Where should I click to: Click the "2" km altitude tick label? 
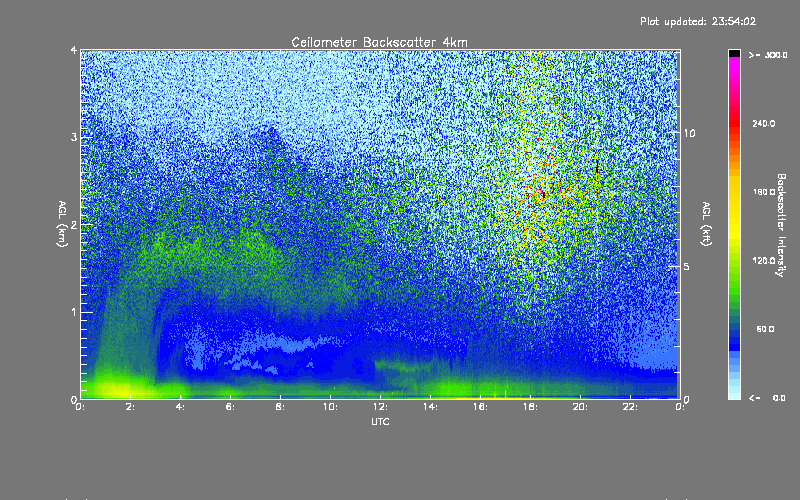click(74, 224)
